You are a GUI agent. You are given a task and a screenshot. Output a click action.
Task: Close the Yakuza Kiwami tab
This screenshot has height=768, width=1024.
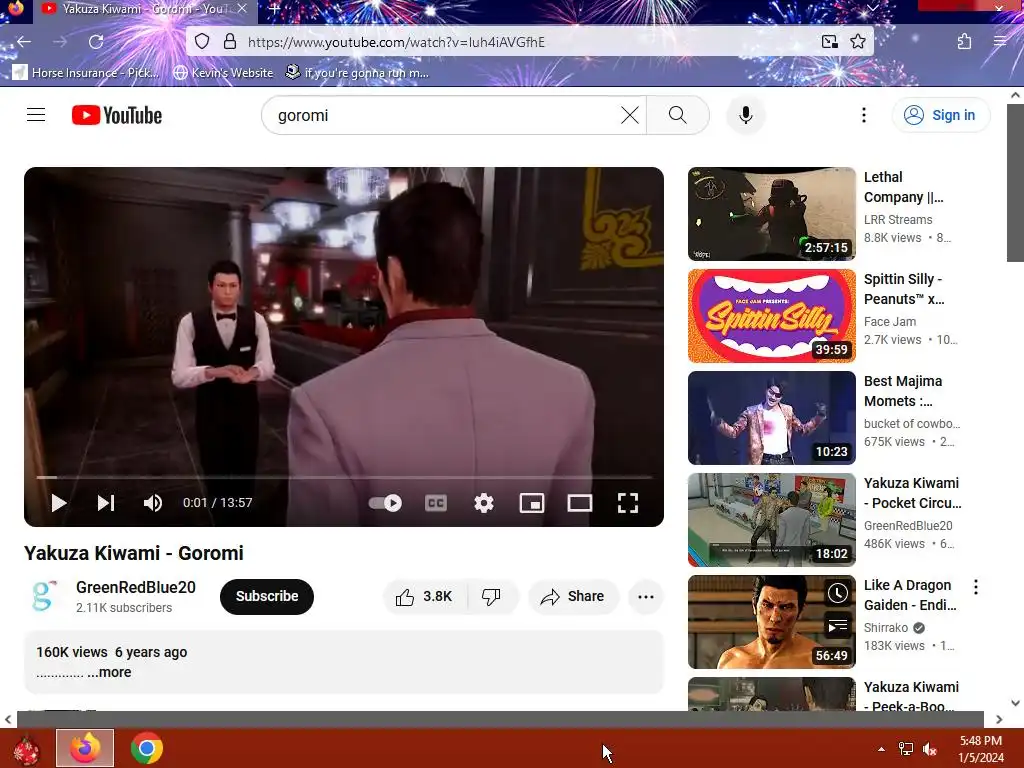pyautogui.click(x=242, y=9)
